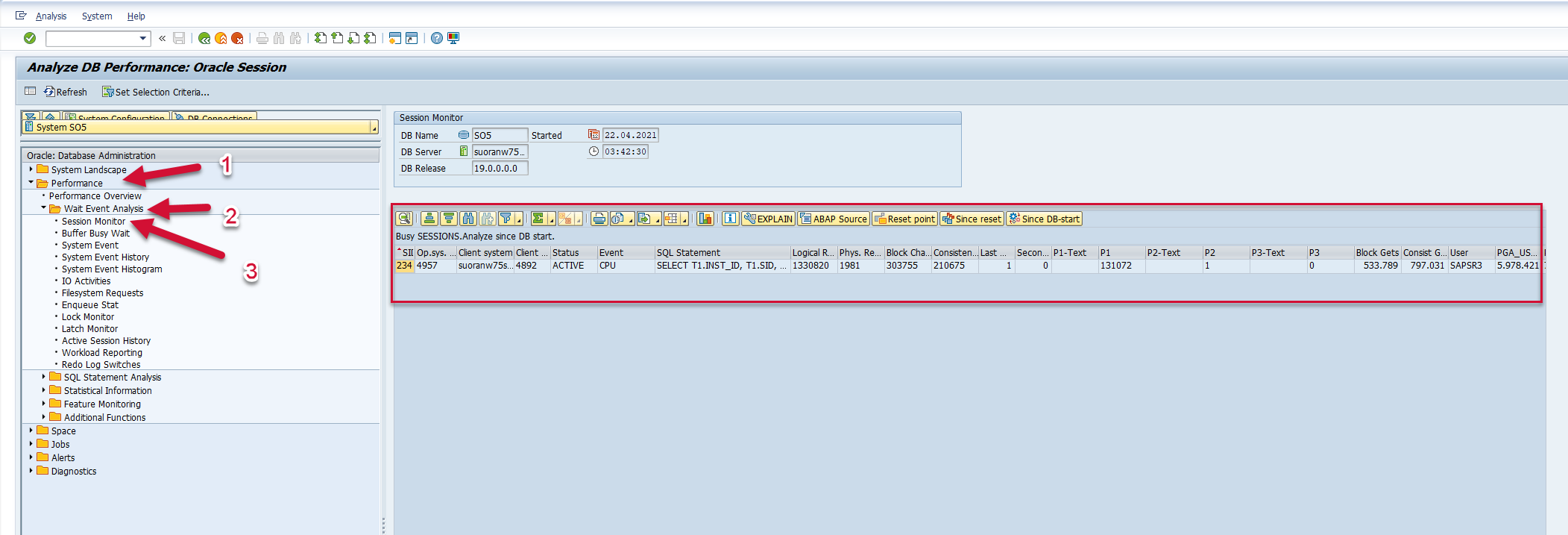Click the Refresh button
1568x535 pixels.
pyautogui.click(x=66, y=92)
